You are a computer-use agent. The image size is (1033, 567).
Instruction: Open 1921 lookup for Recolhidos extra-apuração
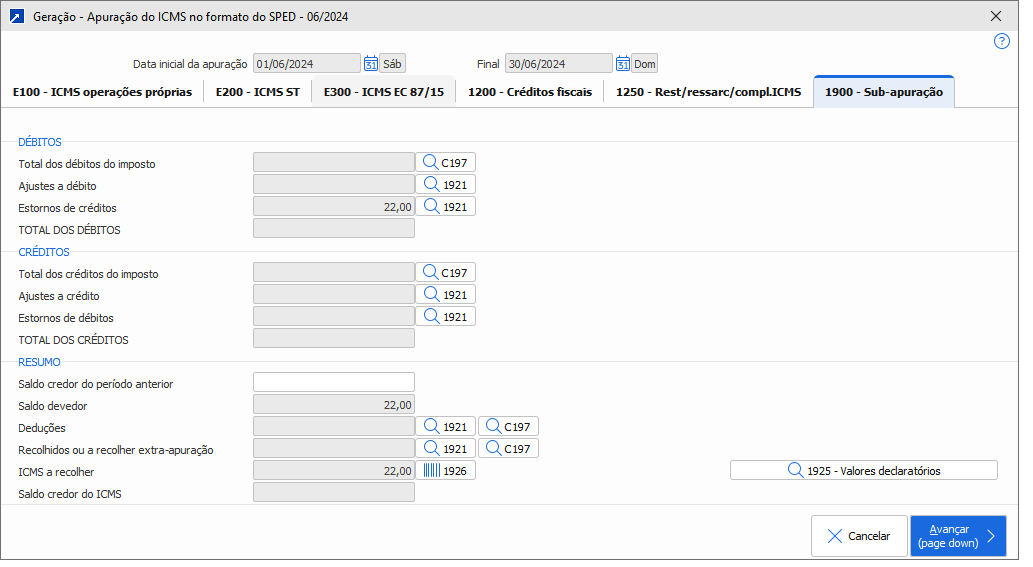coord(445,449)
